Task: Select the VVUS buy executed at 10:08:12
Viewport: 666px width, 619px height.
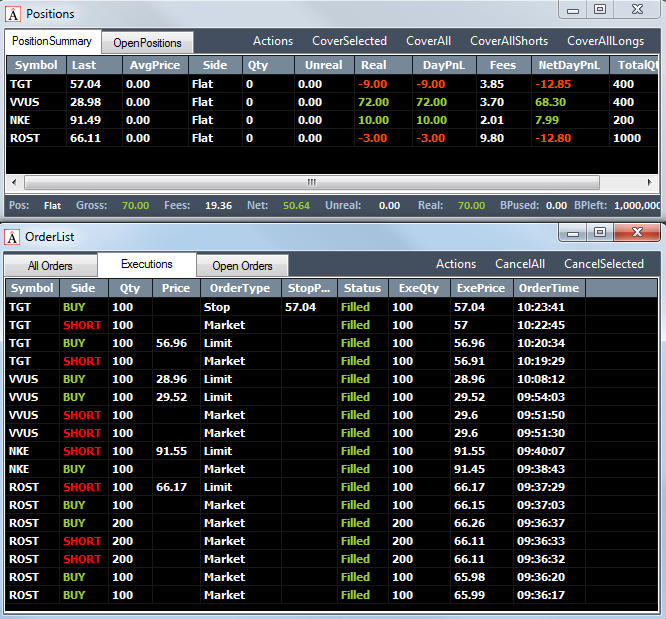Action: (332, 379)
